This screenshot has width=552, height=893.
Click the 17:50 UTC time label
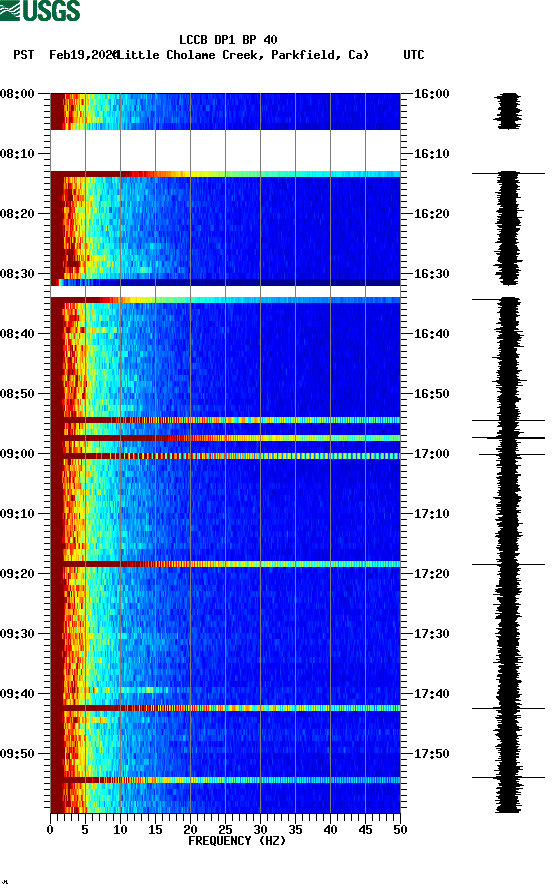tap(431, 753)
